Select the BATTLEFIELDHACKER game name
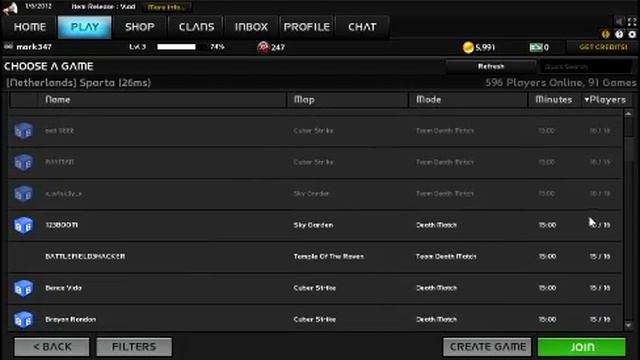This screenshot has height=360, width=640. click(85, 256)
